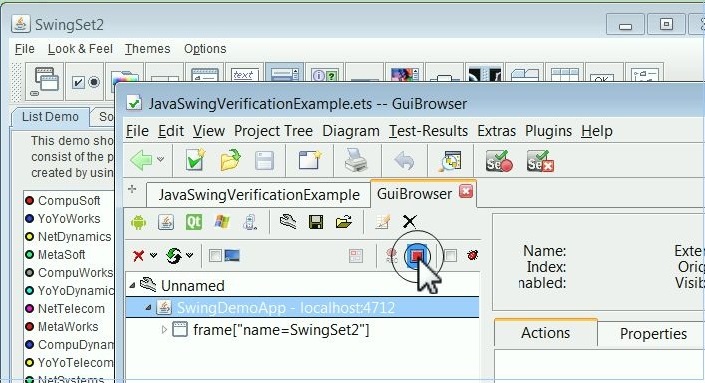The image size is (705, 383).
Task: Click the wrench GUI map icon in toolbar
Action: 288,222
